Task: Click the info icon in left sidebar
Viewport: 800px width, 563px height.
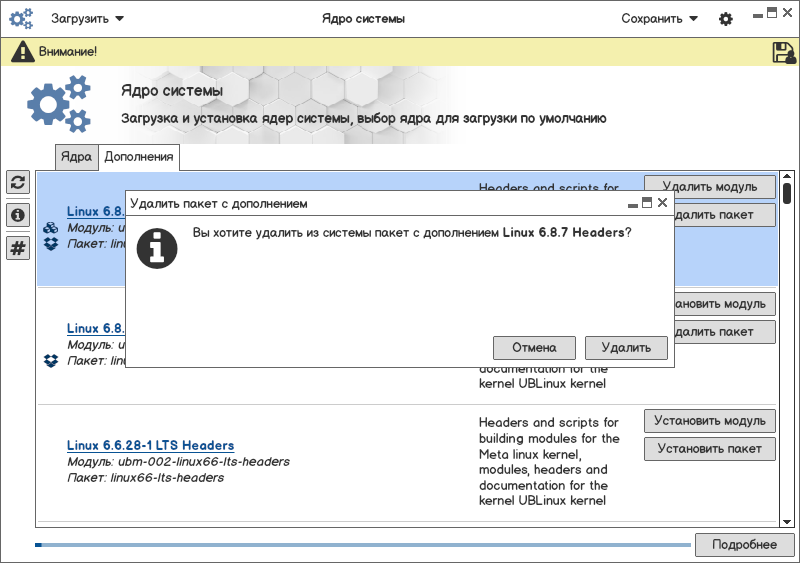Action: click(x=18, y=215)
